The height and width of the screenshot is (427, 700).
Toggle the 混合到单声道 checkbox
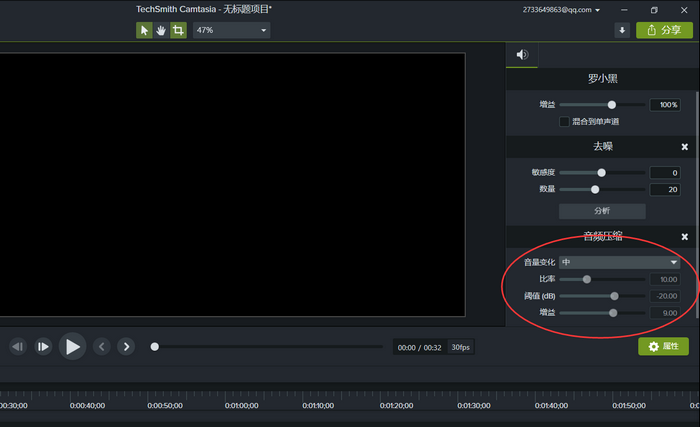pyautogui.click(x=564, y=121)
